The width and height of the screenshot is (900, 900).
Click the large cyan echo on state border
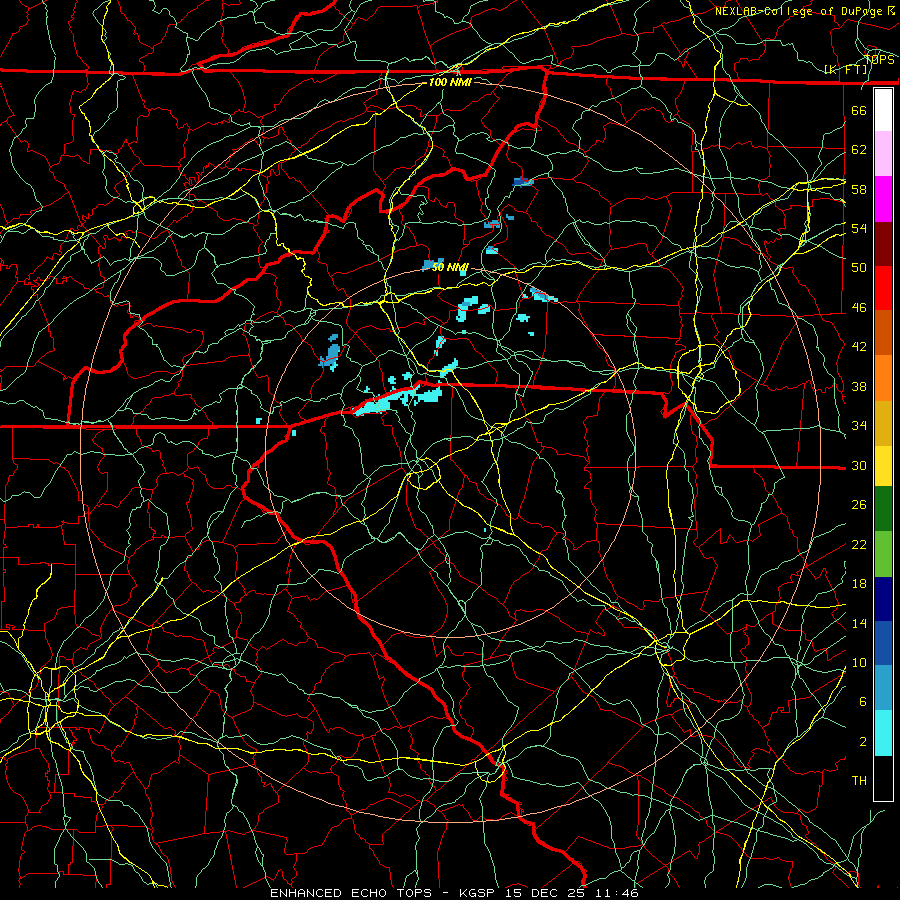click(398, 399)
